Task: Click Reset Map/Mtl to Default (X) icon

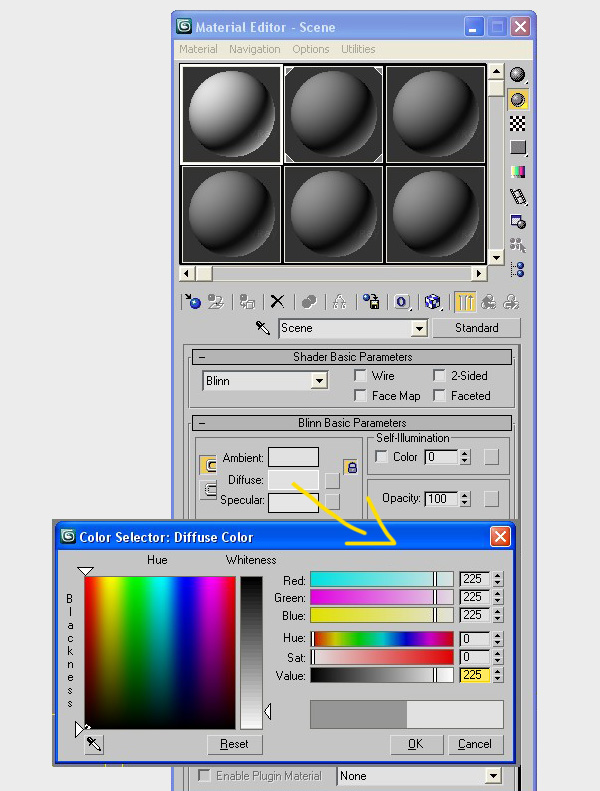Action: (x=278, y=301)
